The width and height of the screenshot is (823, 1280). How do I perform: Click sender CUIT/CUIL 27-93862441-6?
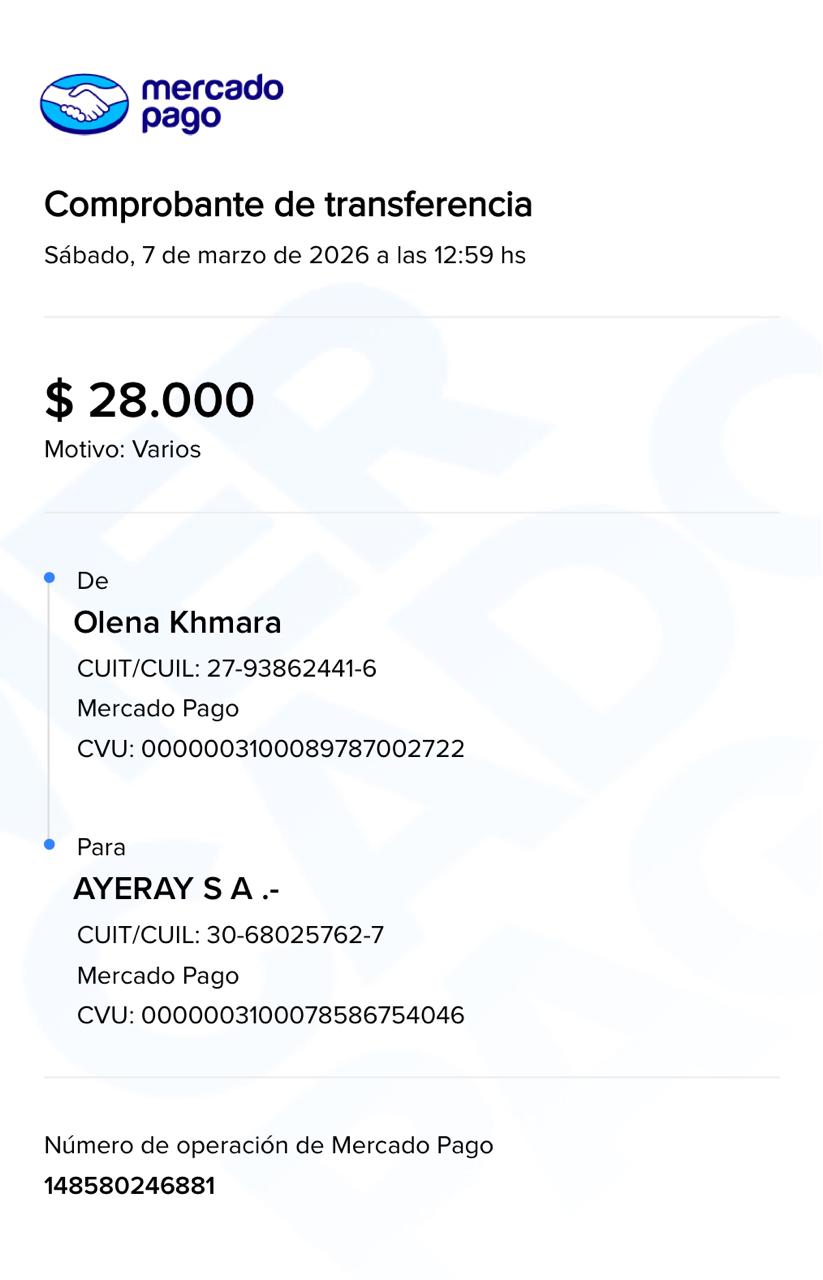[226, 669]
